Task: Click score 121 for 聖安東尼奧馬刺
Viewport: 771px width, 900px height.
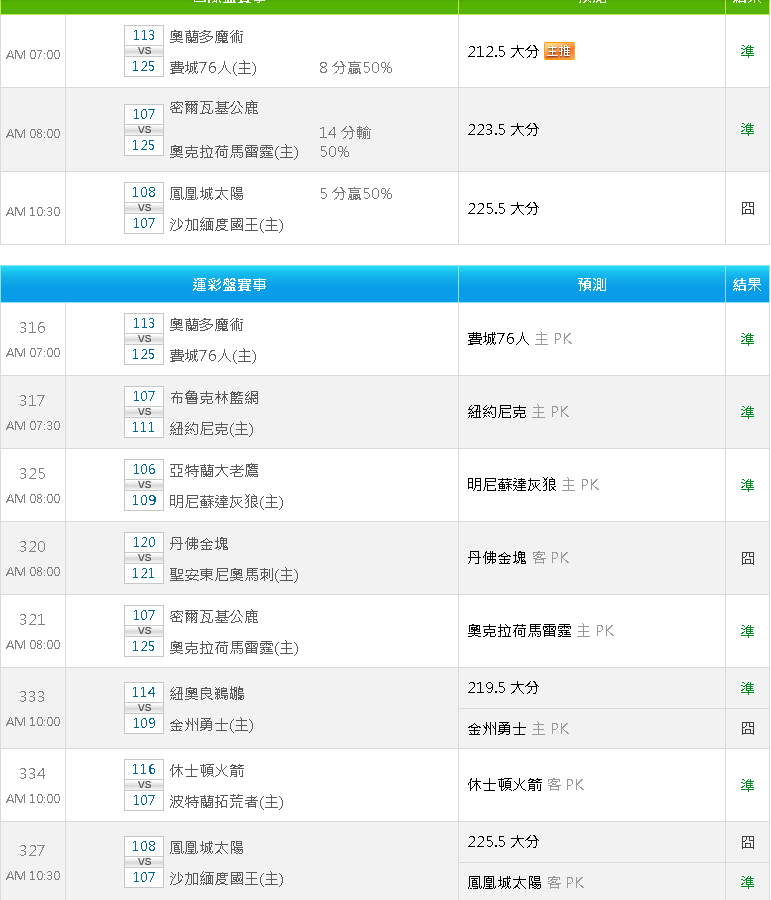Action: coord(144,573)
